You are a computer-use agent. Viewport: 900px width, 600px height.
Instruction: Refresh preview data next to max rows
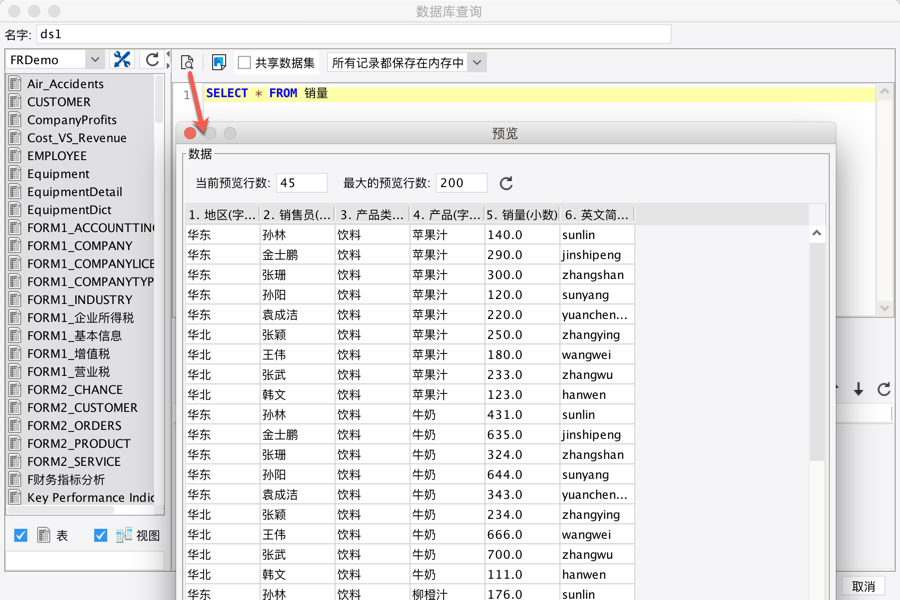tap(506, 183)
